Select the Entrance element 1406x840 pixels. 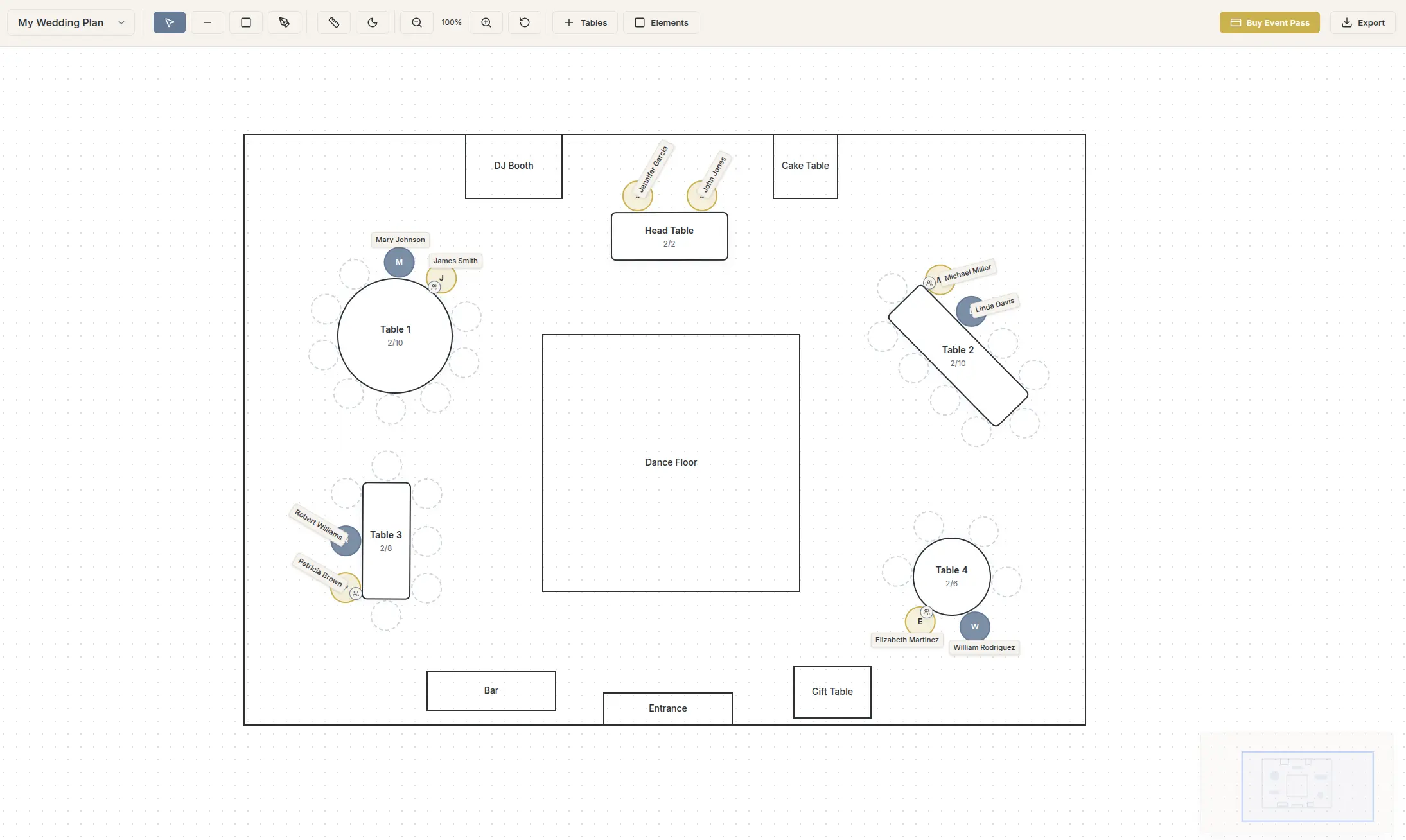point(668,708)
